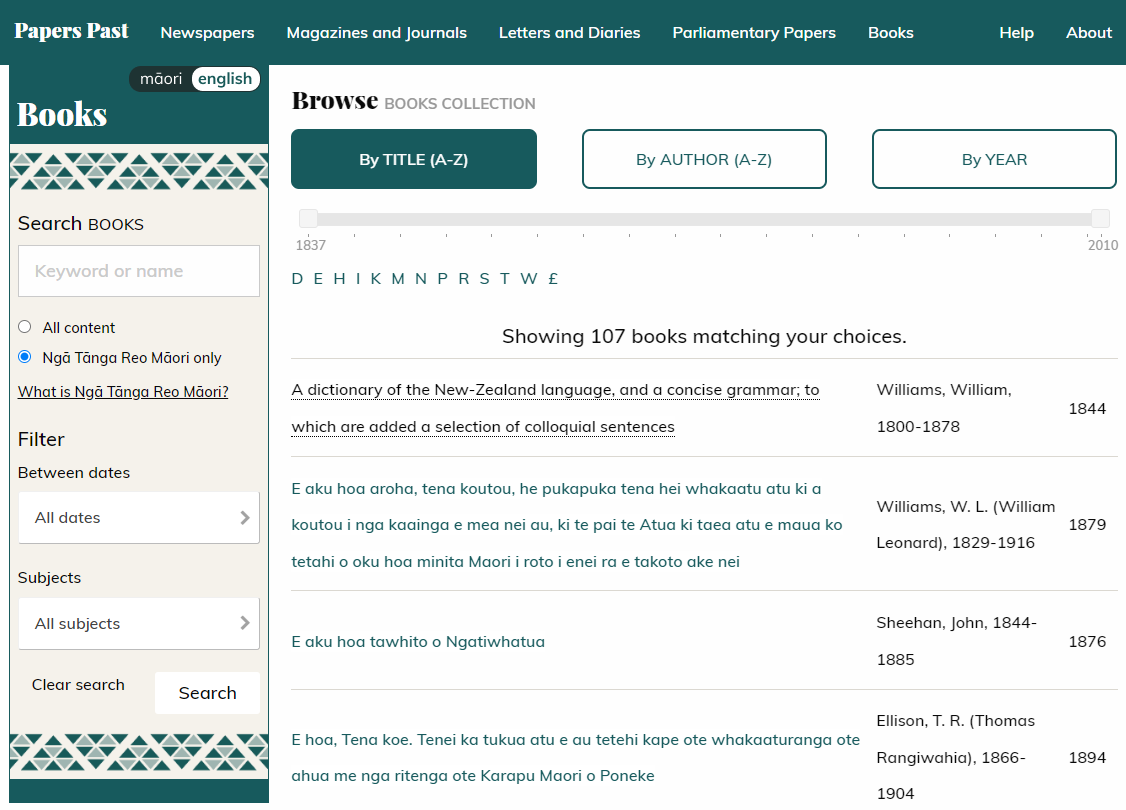Visit the 'Letters and Diaries' collection

click(x=569, y=32)
